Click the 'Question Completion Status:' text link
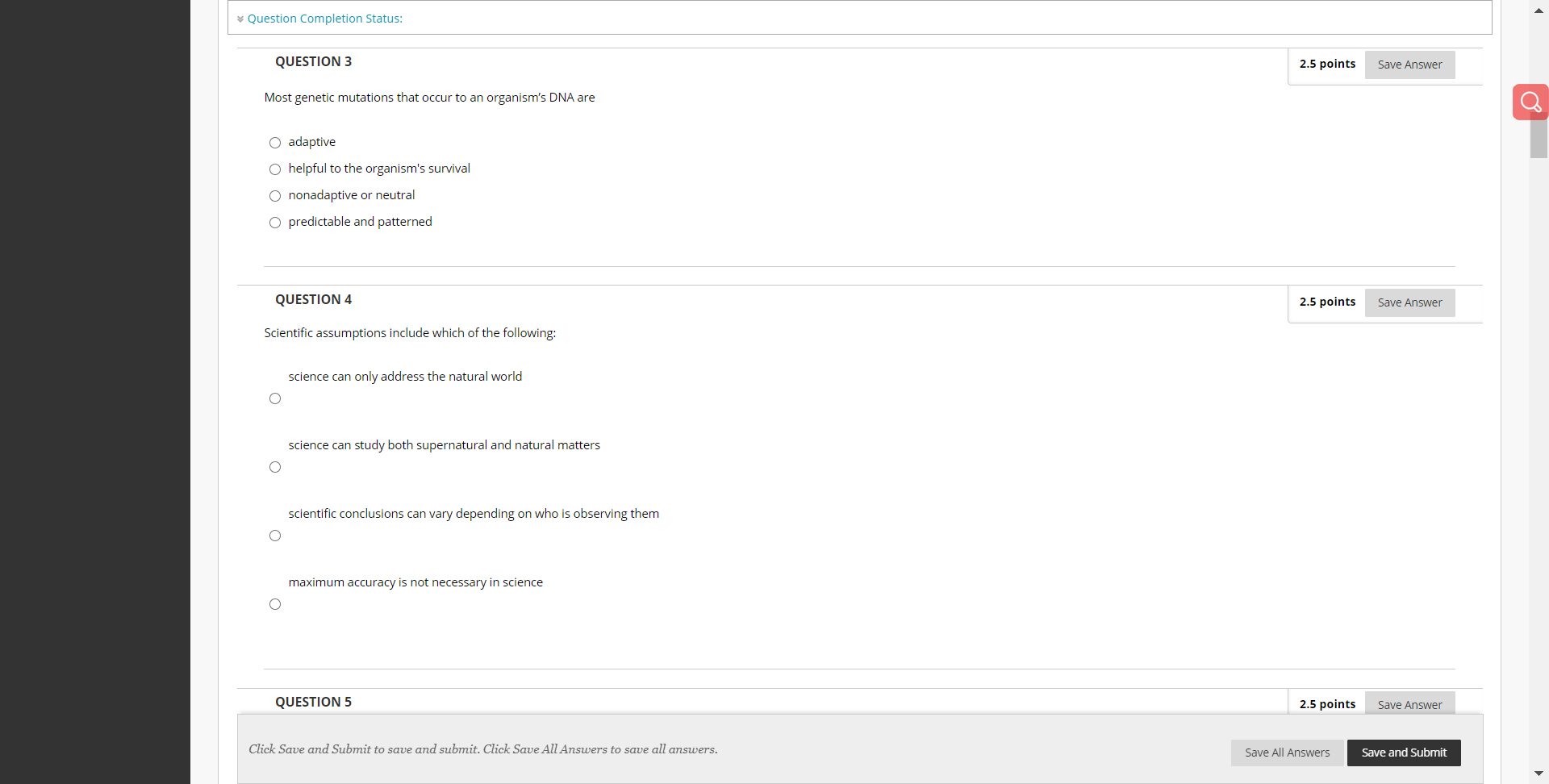The height and width of the screenshot is (784, 1549). pos(325,19)
